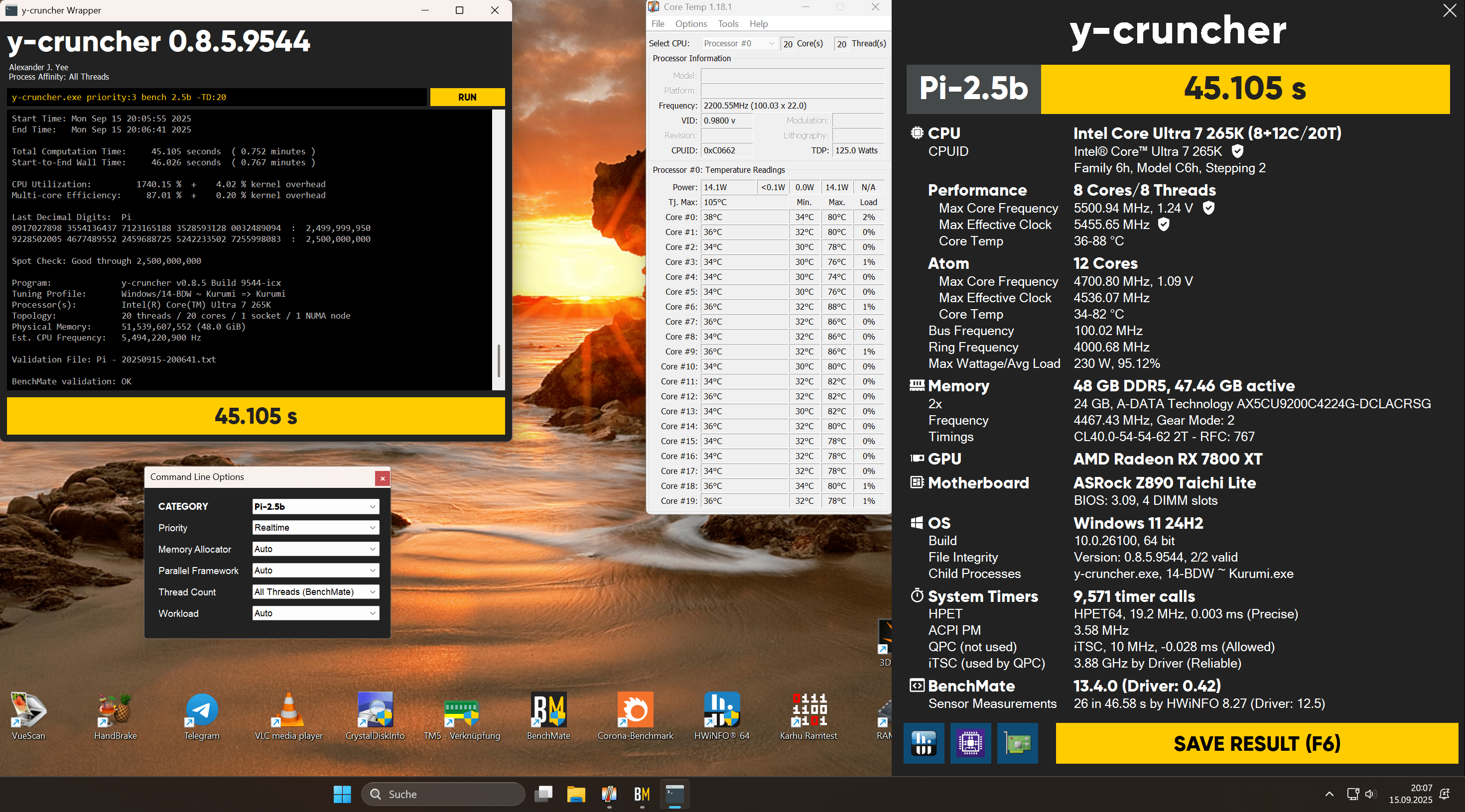Open the Options menu in Core Temp
Image resolution: width=1465 pixels, height=812 pixels.
coord(690,24)
